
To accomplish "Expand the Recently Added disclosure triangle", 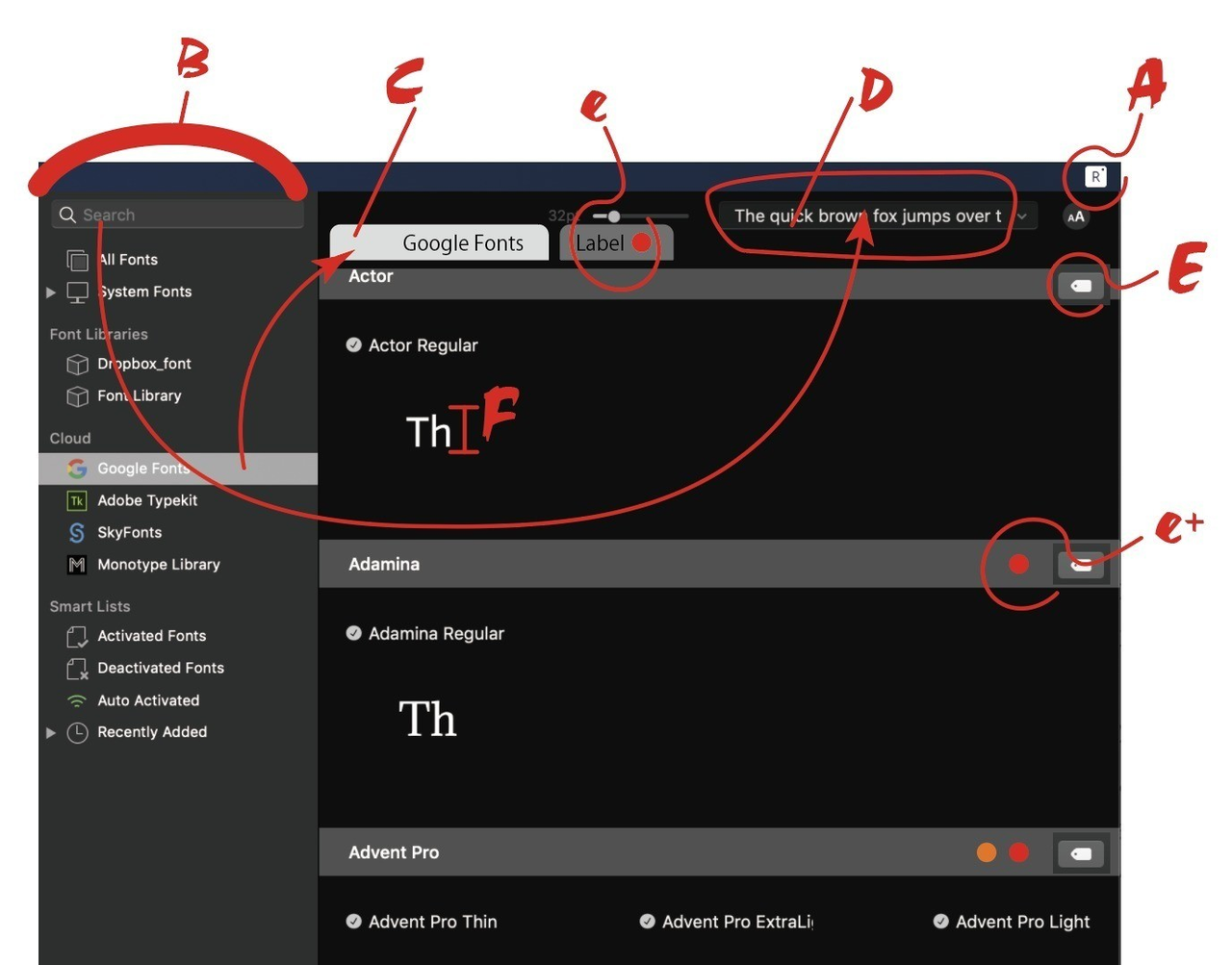I will pyautogui.click(x=51, y=732).
